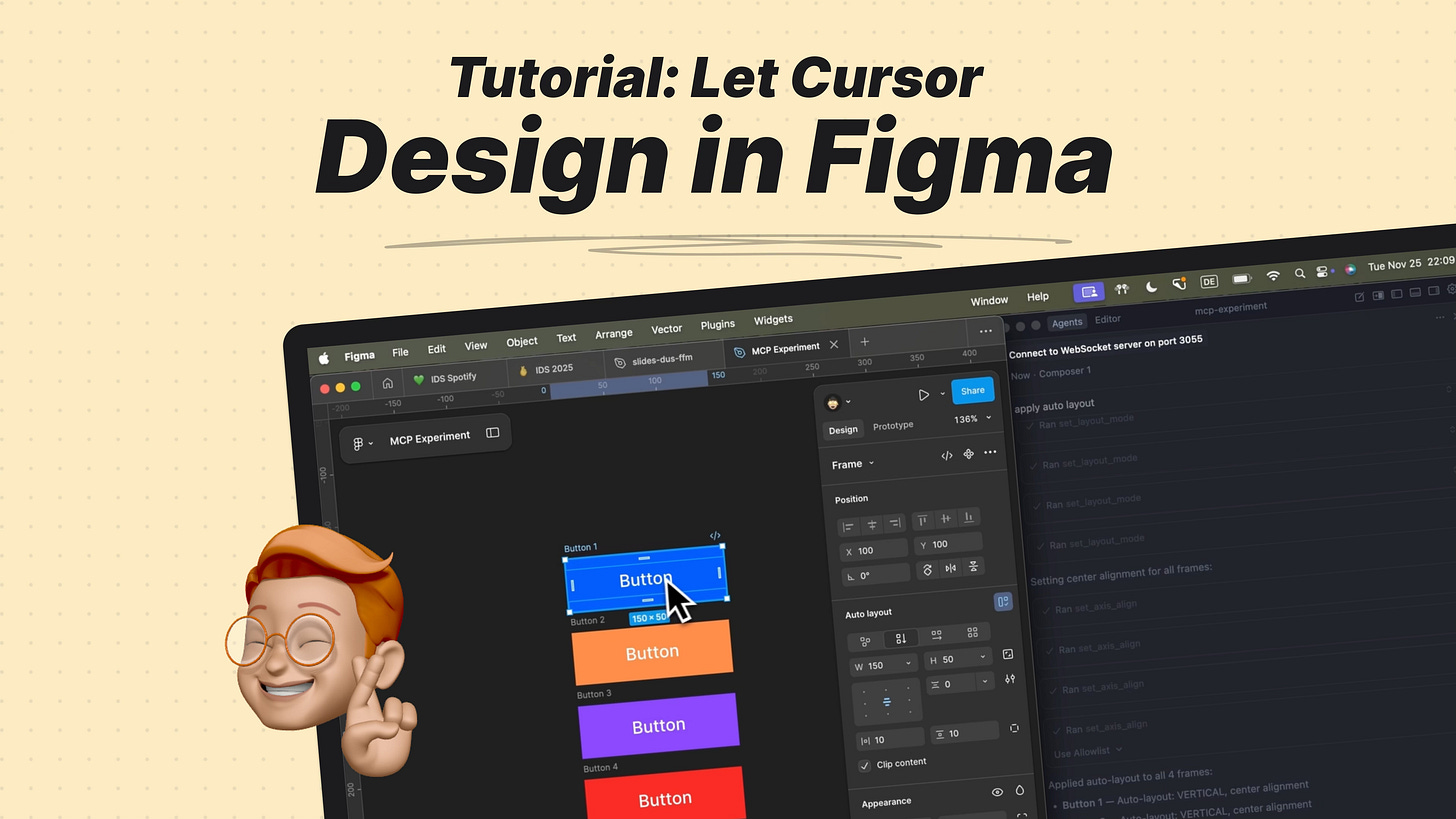Flip vertically with the flip icon
Viewport: 1456px width, 819px height.
pos(973,566)
